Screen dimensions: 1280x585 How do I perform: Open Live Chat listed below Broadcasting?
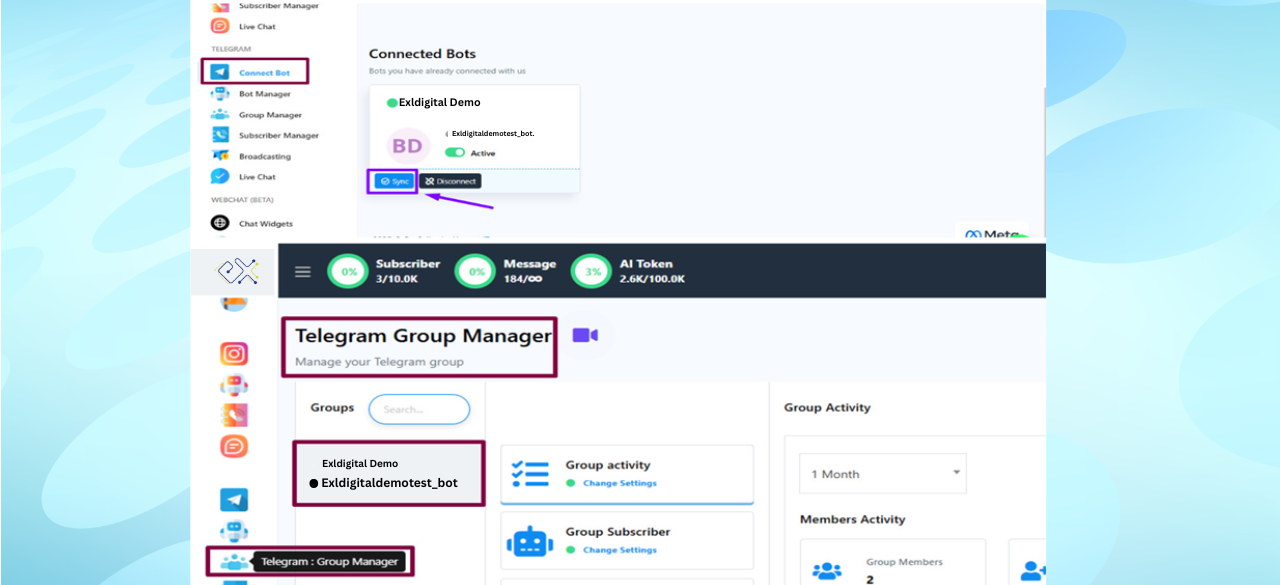(x=257, y=177)
